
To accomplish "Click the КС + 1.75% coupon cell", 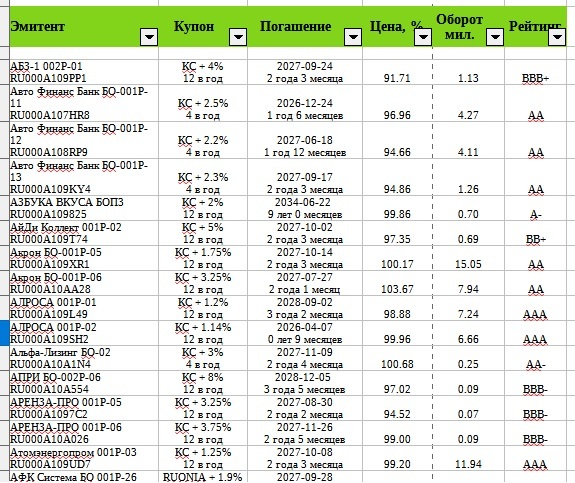I will pyautogui.click(x=203, y=258).
